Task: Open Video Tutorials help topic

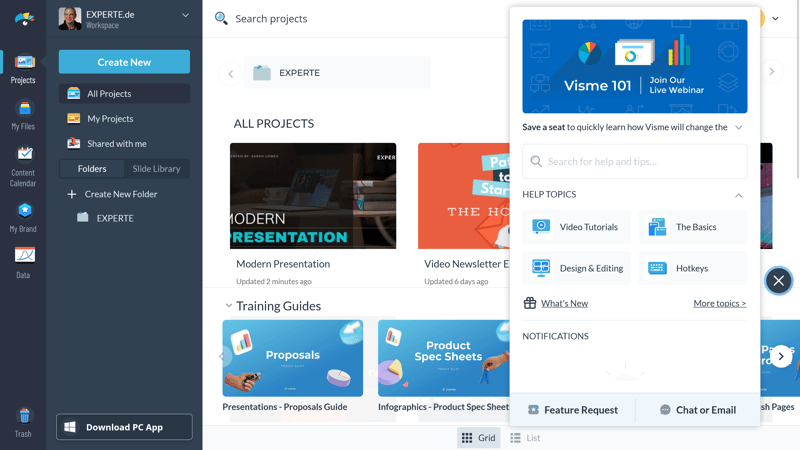Action: pyautogui.click(x=577, y=227)
